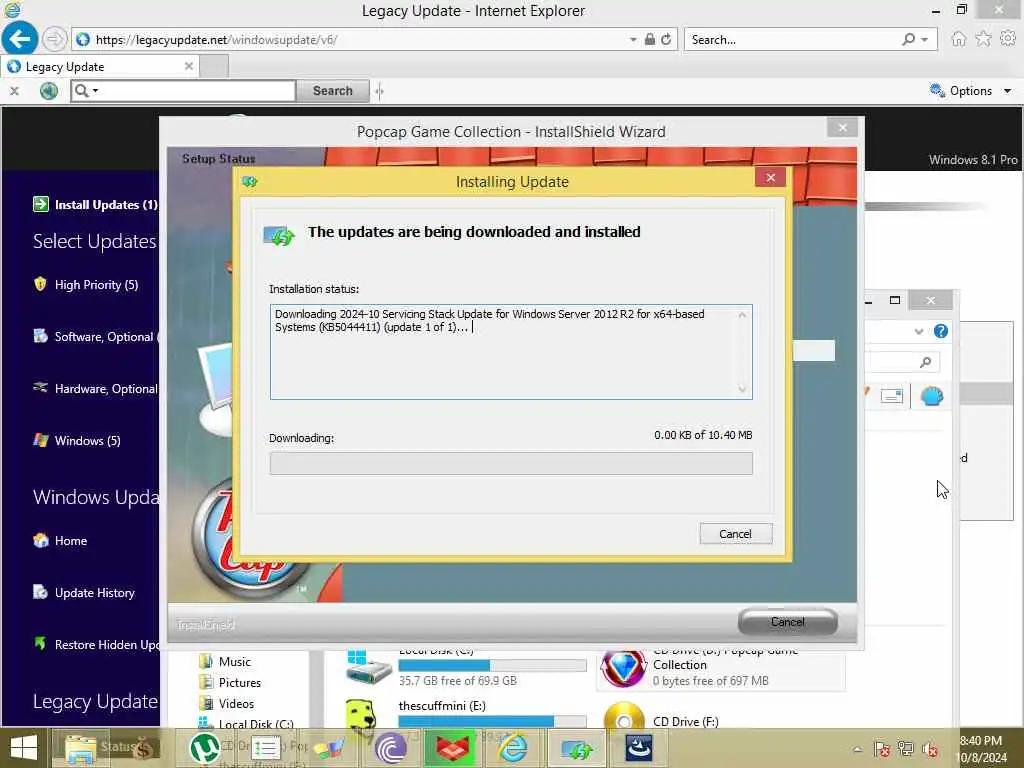This screenshot has height=768, width=1024.
Task: Select thescuffmini (E:) drive
Action: click(464, 714)
